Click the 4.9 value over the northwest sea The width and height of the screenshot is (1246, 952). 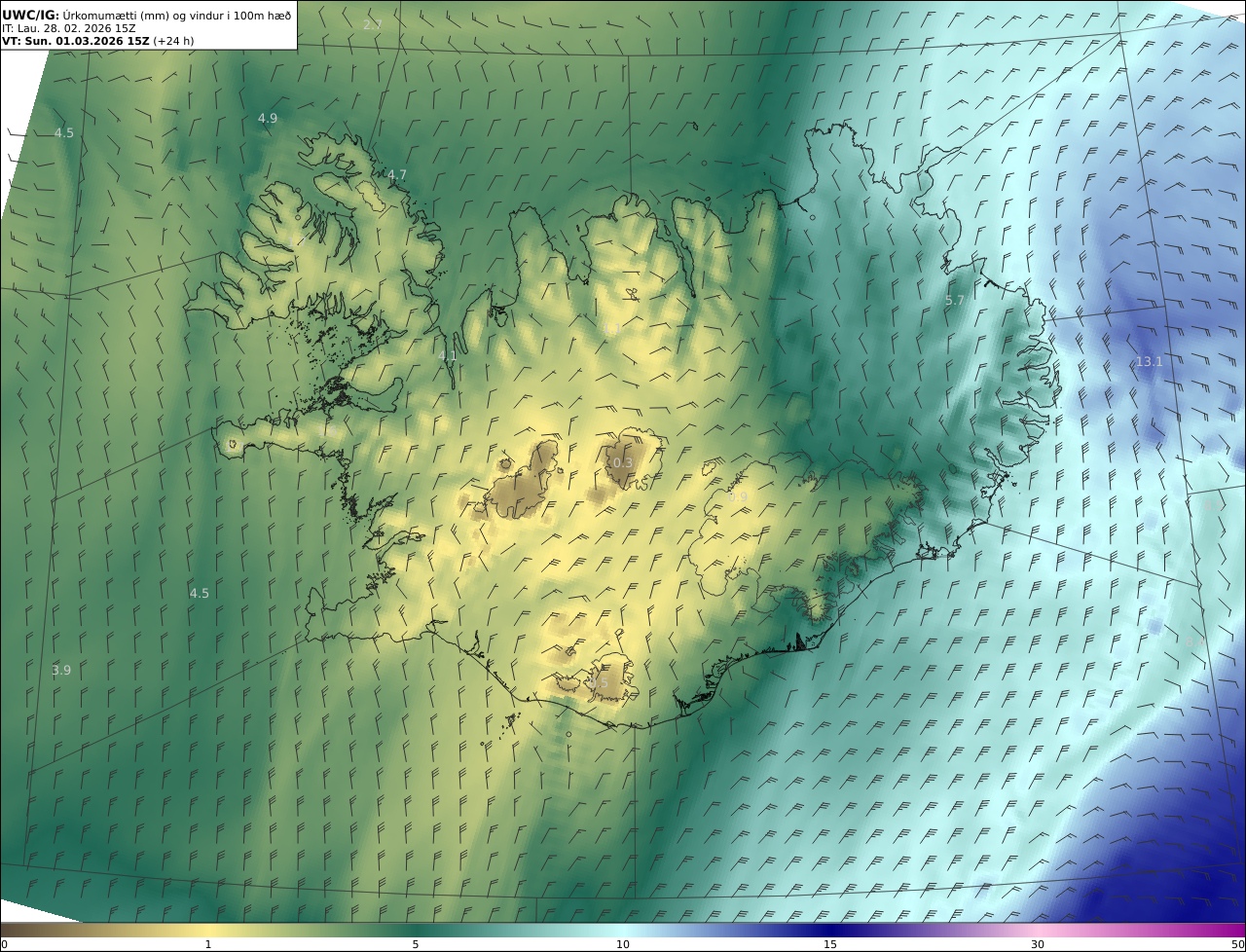tap(268, 118)
